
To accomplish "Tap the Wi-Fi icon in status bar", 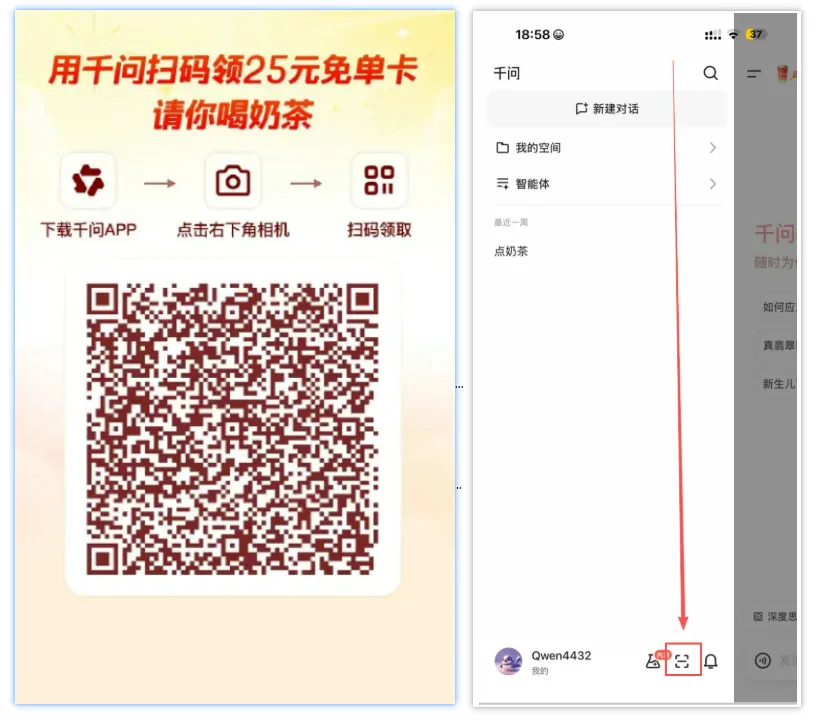I will coord(733,35).
